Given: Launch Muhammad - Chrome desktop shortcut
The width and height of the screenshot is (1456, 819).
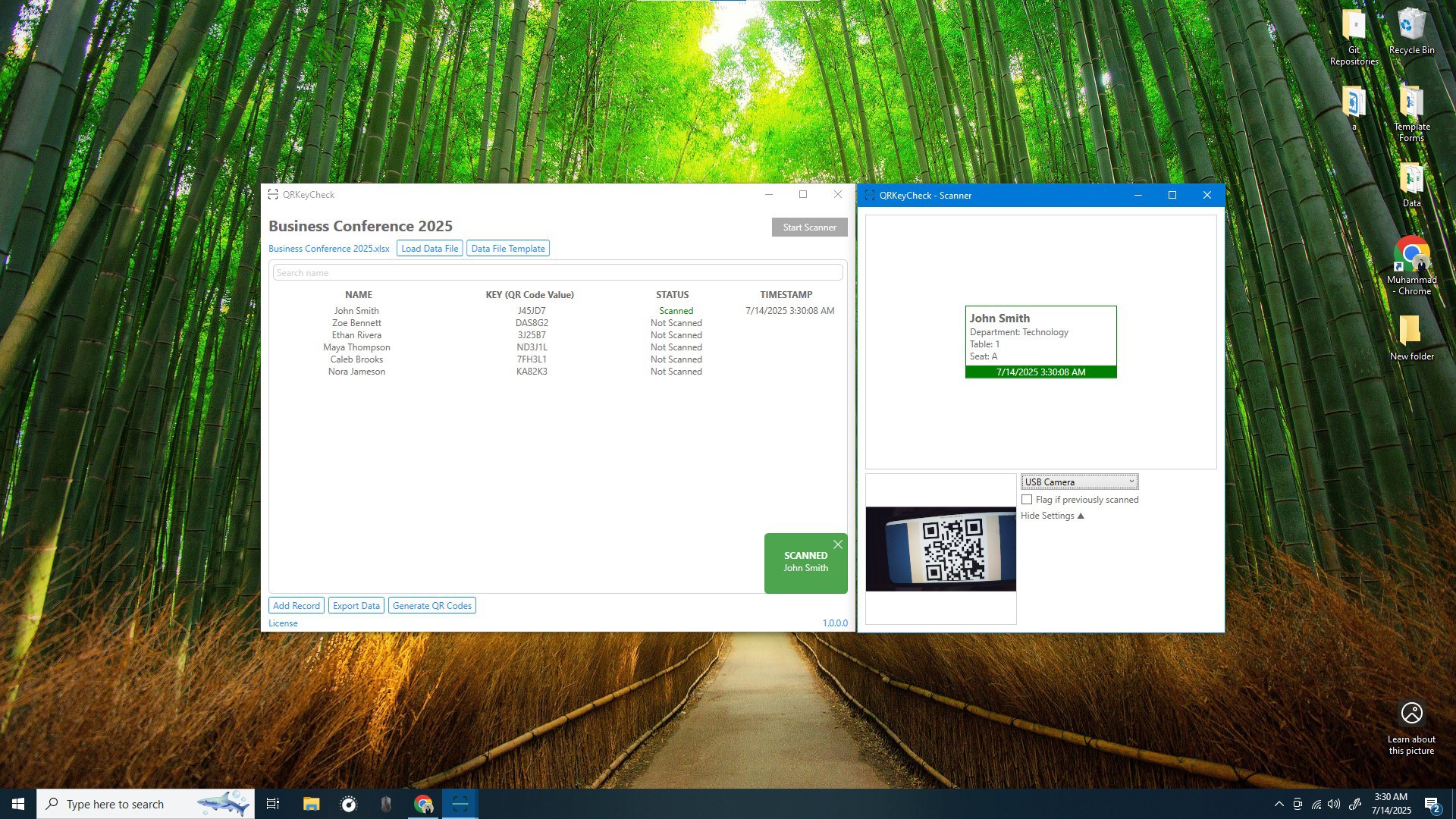Looking at the screenshot, I should pyautogui.click(x=1410, y=256).
